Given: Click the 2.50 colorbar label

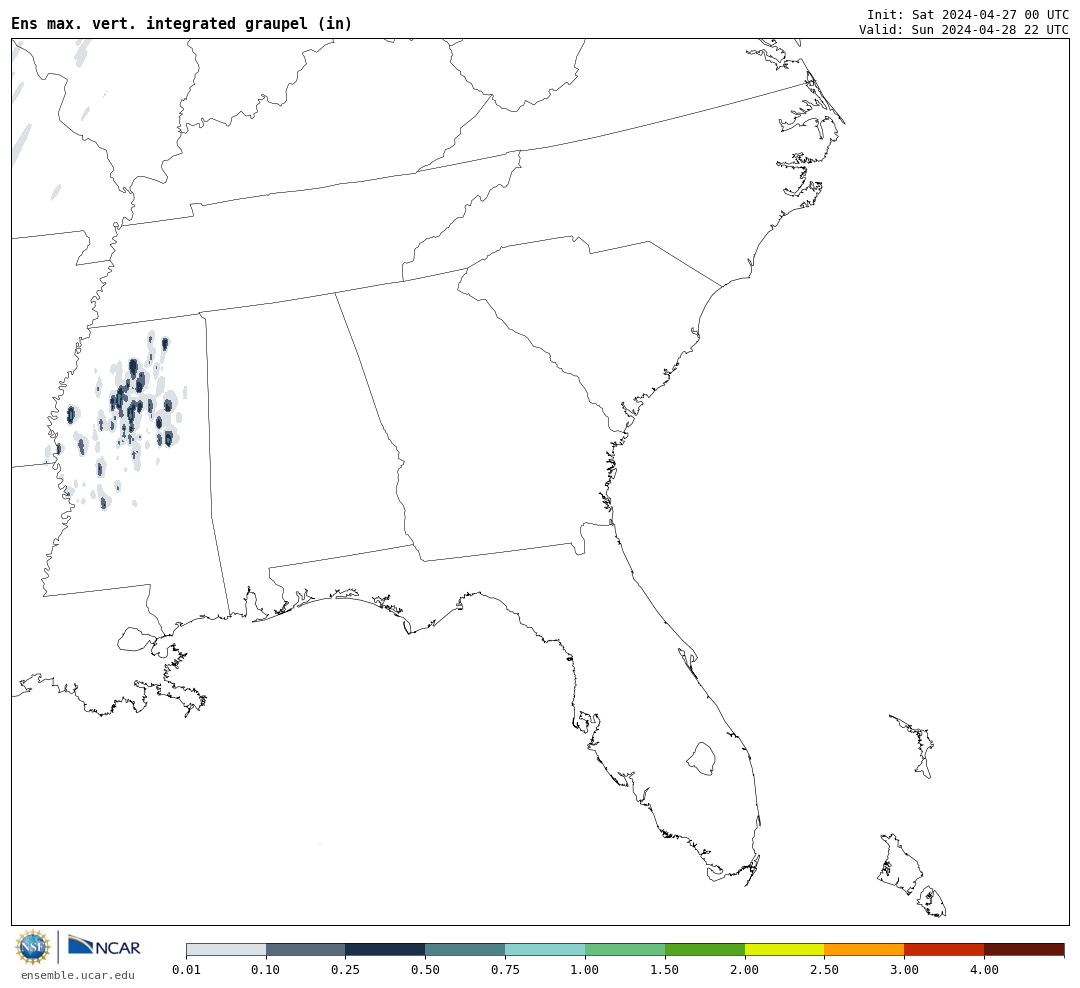Looking at the screenshot, I should pos(824,969).
